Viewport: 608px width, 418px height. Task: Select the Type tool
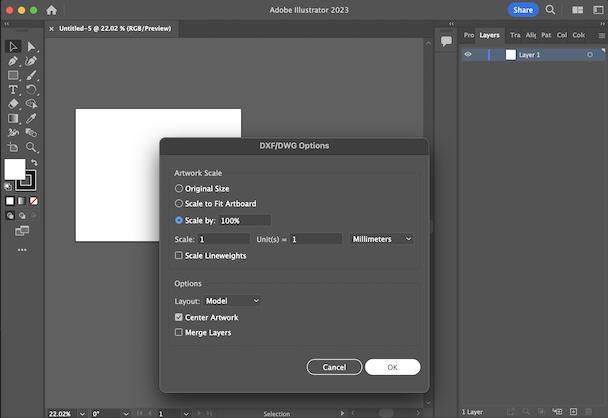[x=13, y=90]
